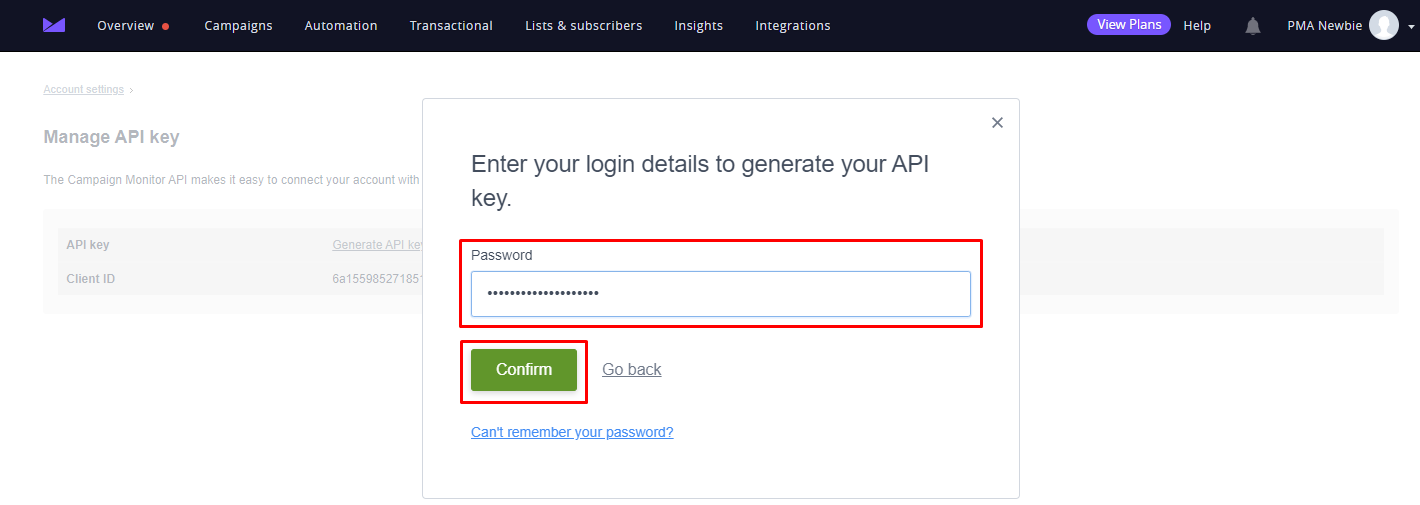Open the Integrations page
This screenshot has height=505, width=1420.
coord(793,25)
